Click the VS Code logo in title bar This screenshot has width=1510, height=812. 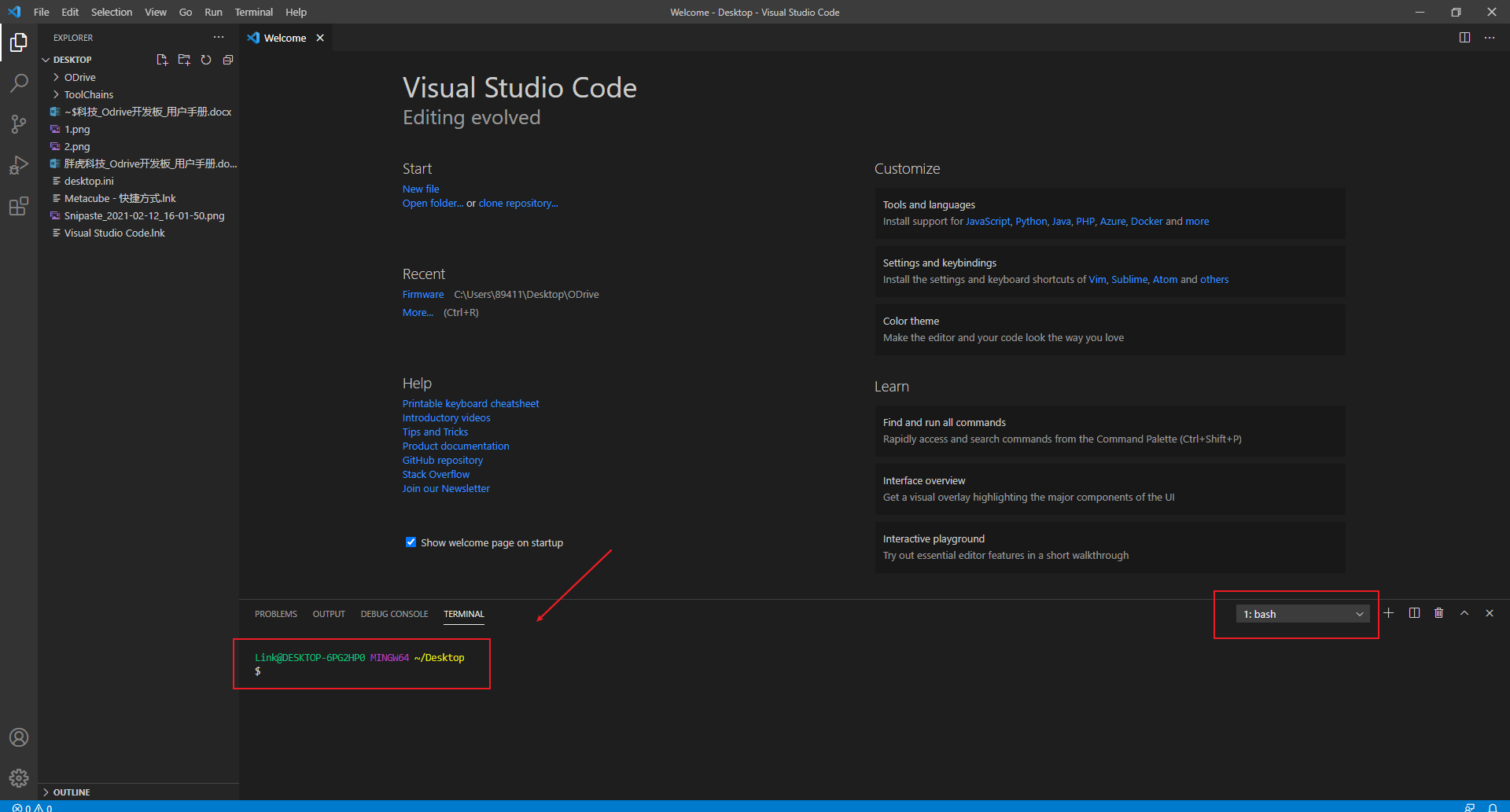[14, 12]
